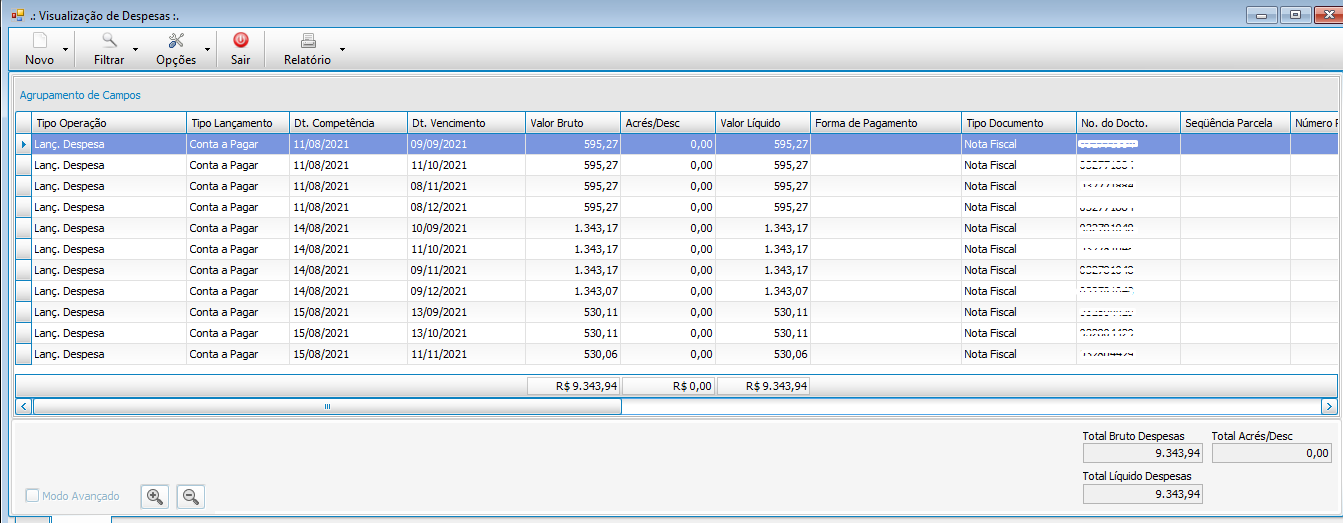Image resolution: width=1344 pixels, height=523 pixels.
Task: Click due date cell 11/11/2021
Action: point(467,354)
